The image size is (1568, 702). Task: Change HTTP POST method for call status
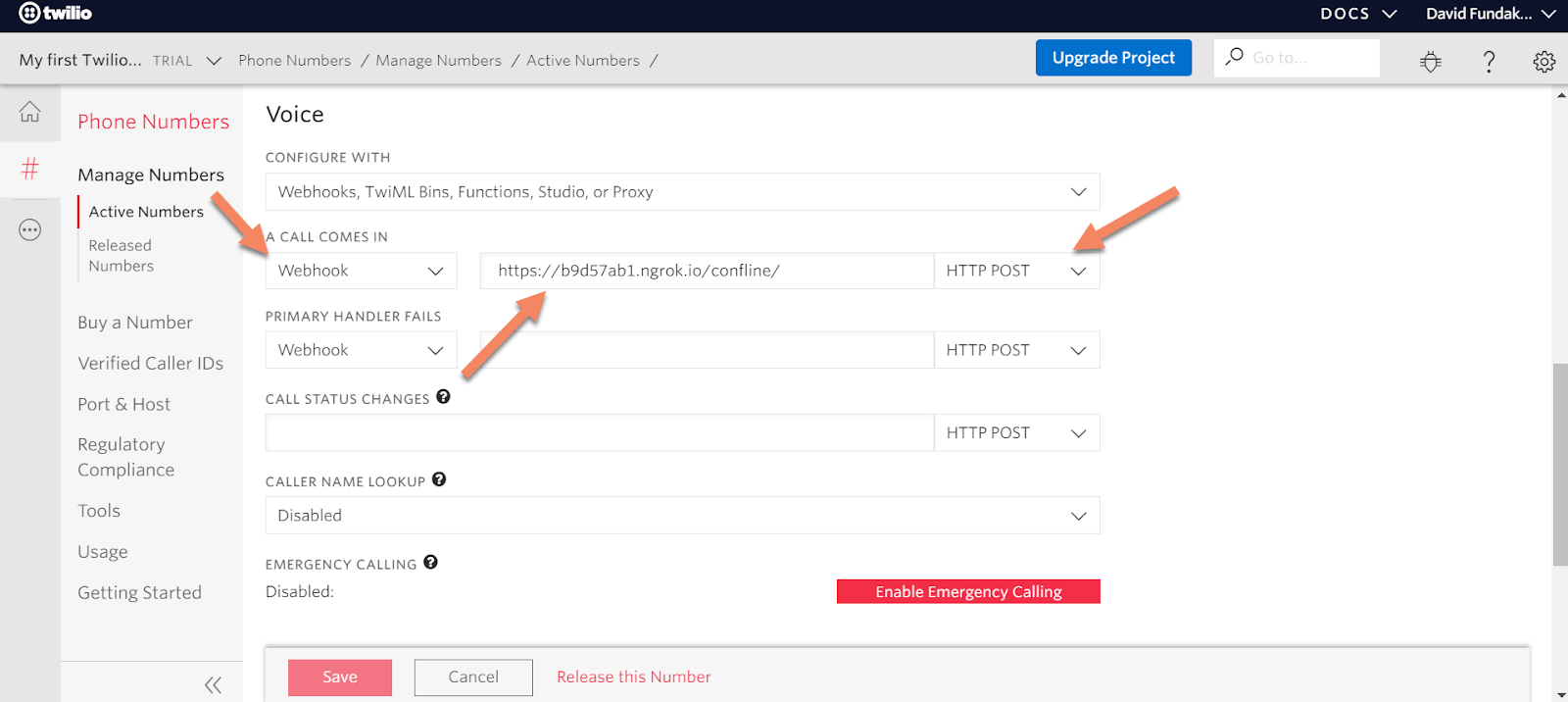coord(1016,432)
